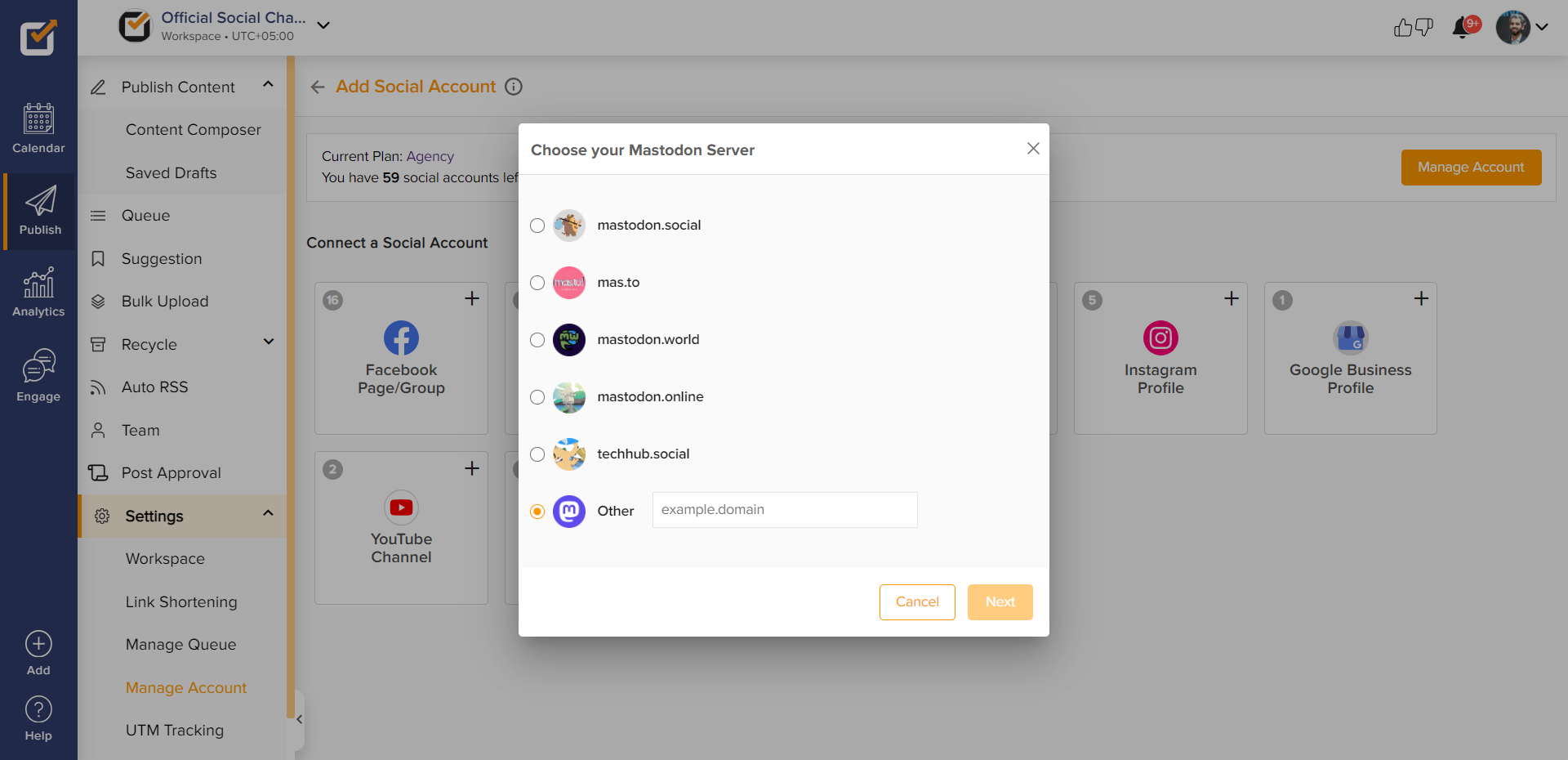Click the plus on Google Business Profile card
The height and width of the screenshot is (760, 1568).
point(1421,298)
